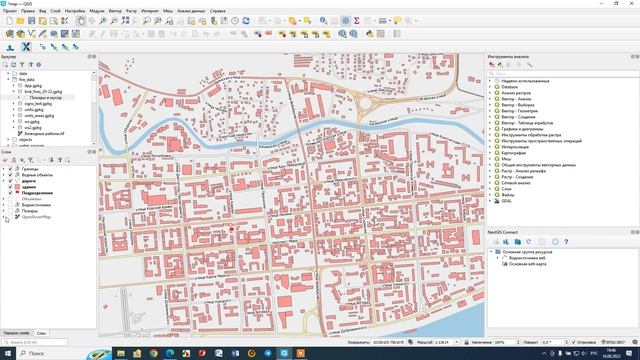Open a project via the folder icon

click(20, 21)
